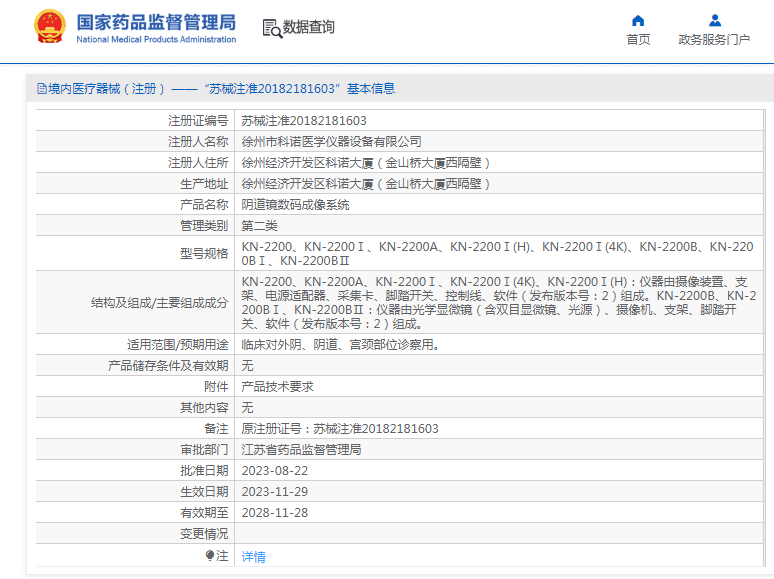Click the 注册证编号 row label
774x579 pixels.
(x=198, y=120)
